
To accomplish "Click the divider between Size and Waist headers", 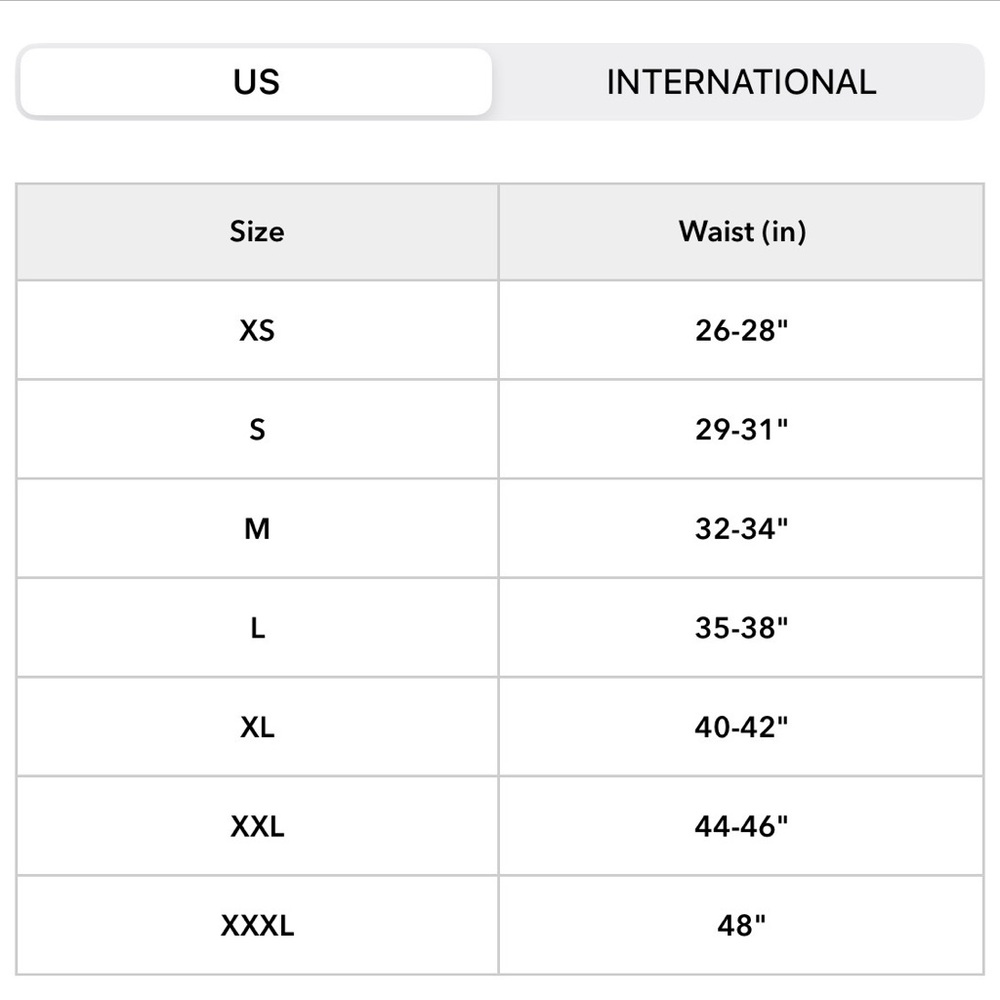I will 498,231.
